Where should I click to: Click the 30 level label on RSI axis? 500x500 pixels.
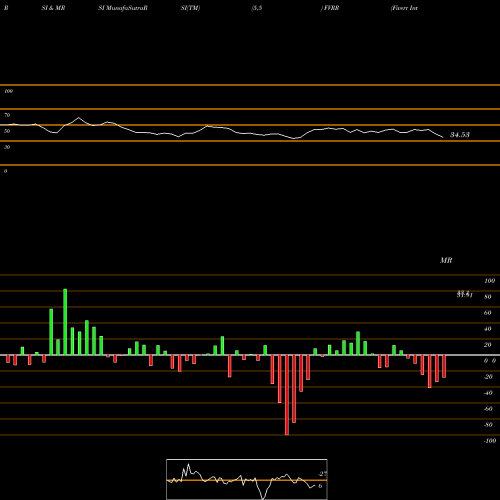(x=7, y=147)
